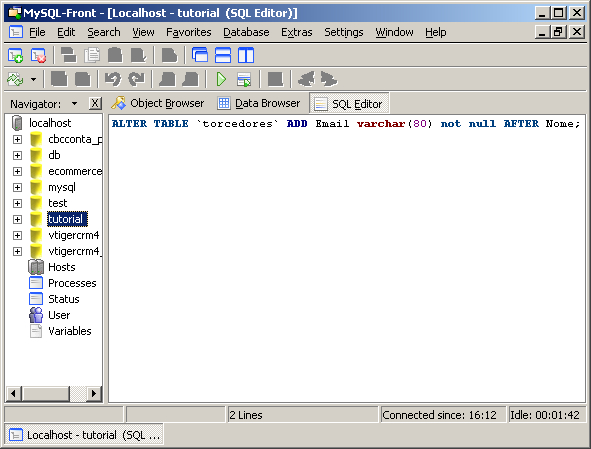Screen dimensions: 591x449
Task: Click the navigator horizontal scrollbar thumb
Action: click(x=46, y=394)
